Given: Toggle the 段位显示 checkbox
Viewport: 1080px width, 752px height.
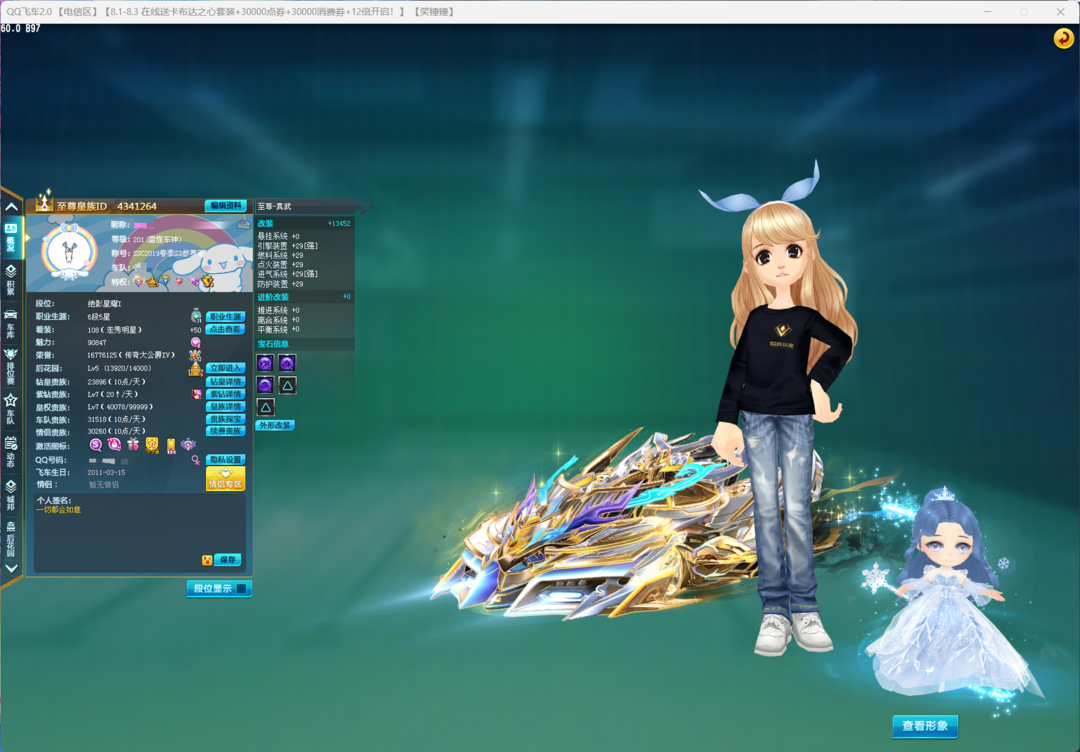Looking at the screenshot, I should point(241,589).
